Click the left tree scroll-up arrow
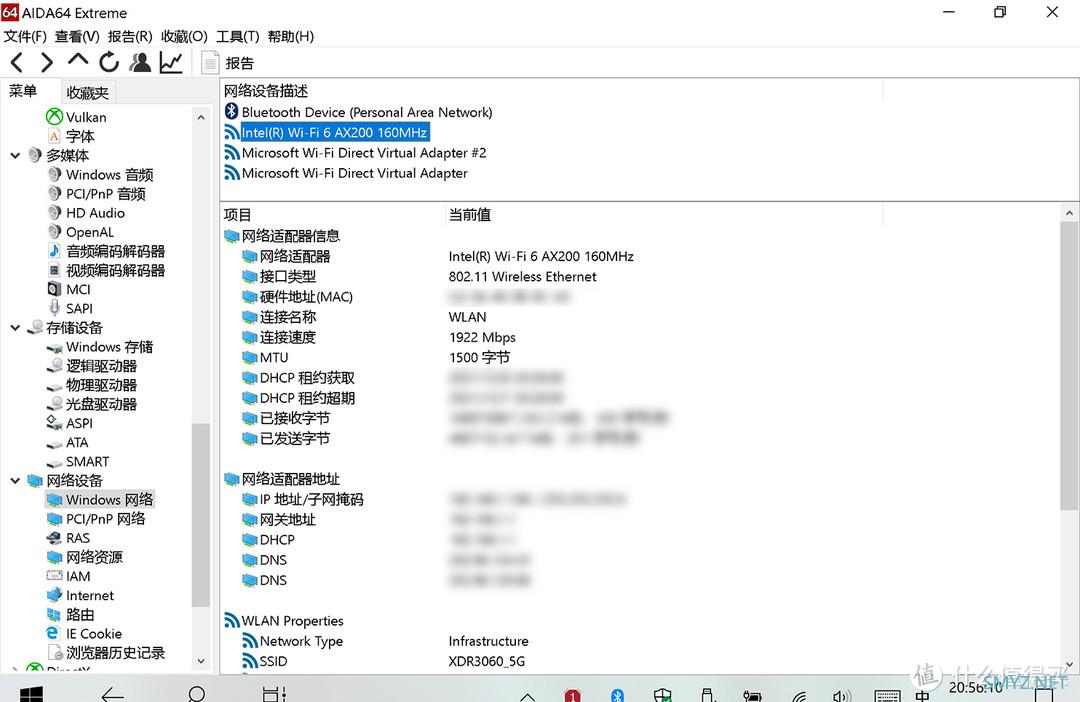Screen dimensions: 1080x702 click(201, 118)
